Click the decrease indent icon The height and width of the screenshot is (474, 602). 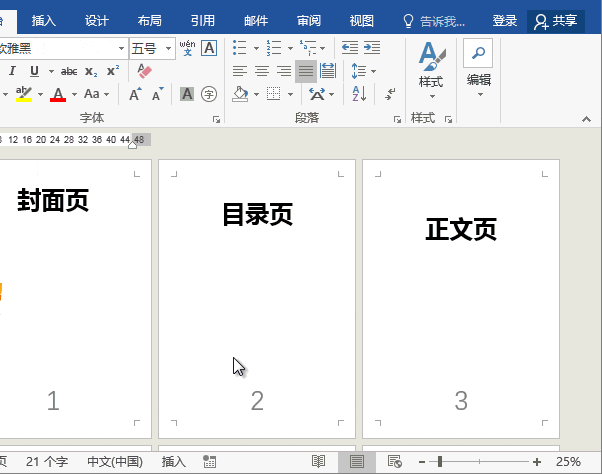click(349, 47)
